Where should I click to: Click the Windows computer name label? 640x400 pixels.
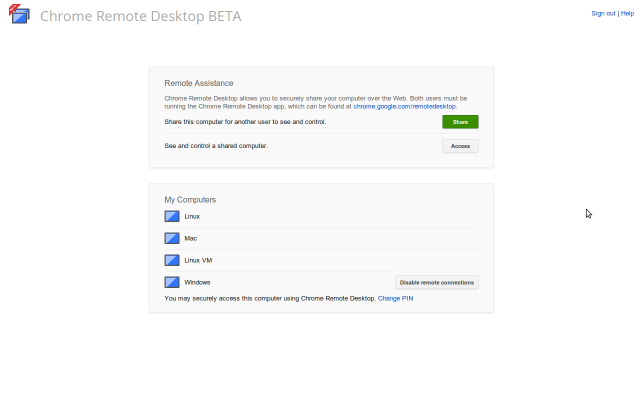(197, 282)
